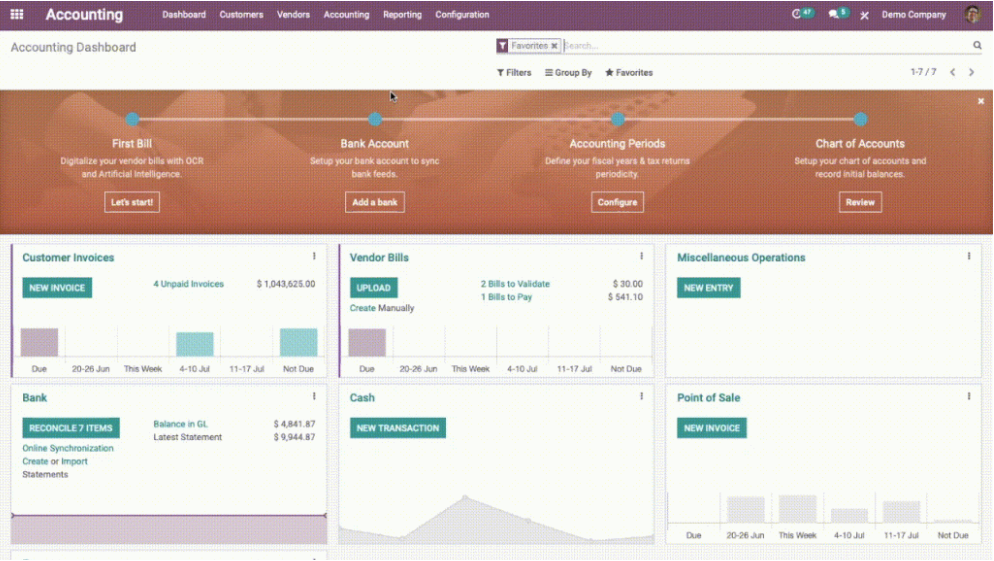Viewport: 994px width, 561px height.
Task: Open Vendor Bills card options menu
Action: pyautogui.click(x=642, y=257)
